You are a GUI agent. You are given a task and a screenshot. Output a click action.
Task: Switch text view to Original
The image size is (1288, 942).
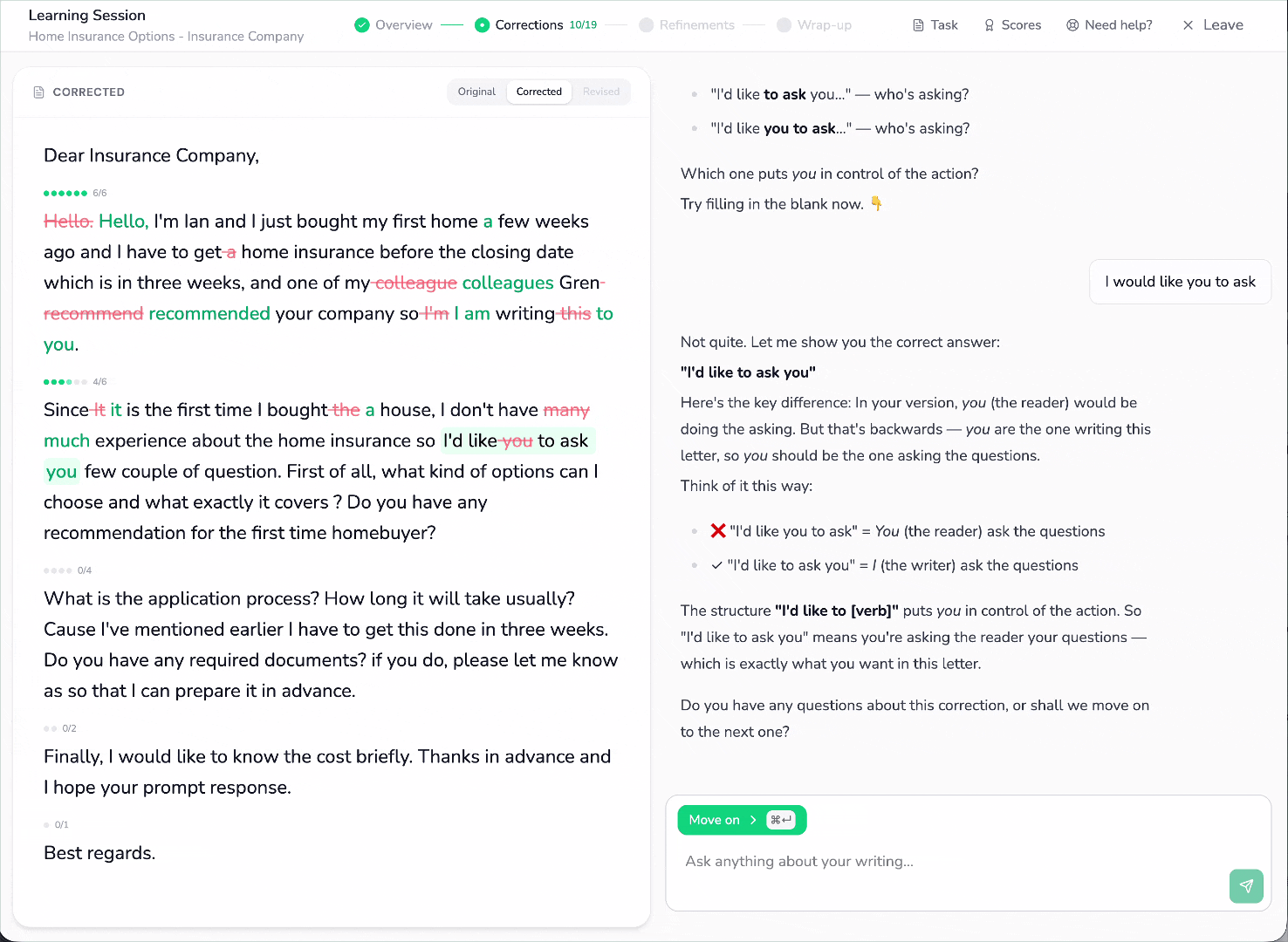[476, 92]
